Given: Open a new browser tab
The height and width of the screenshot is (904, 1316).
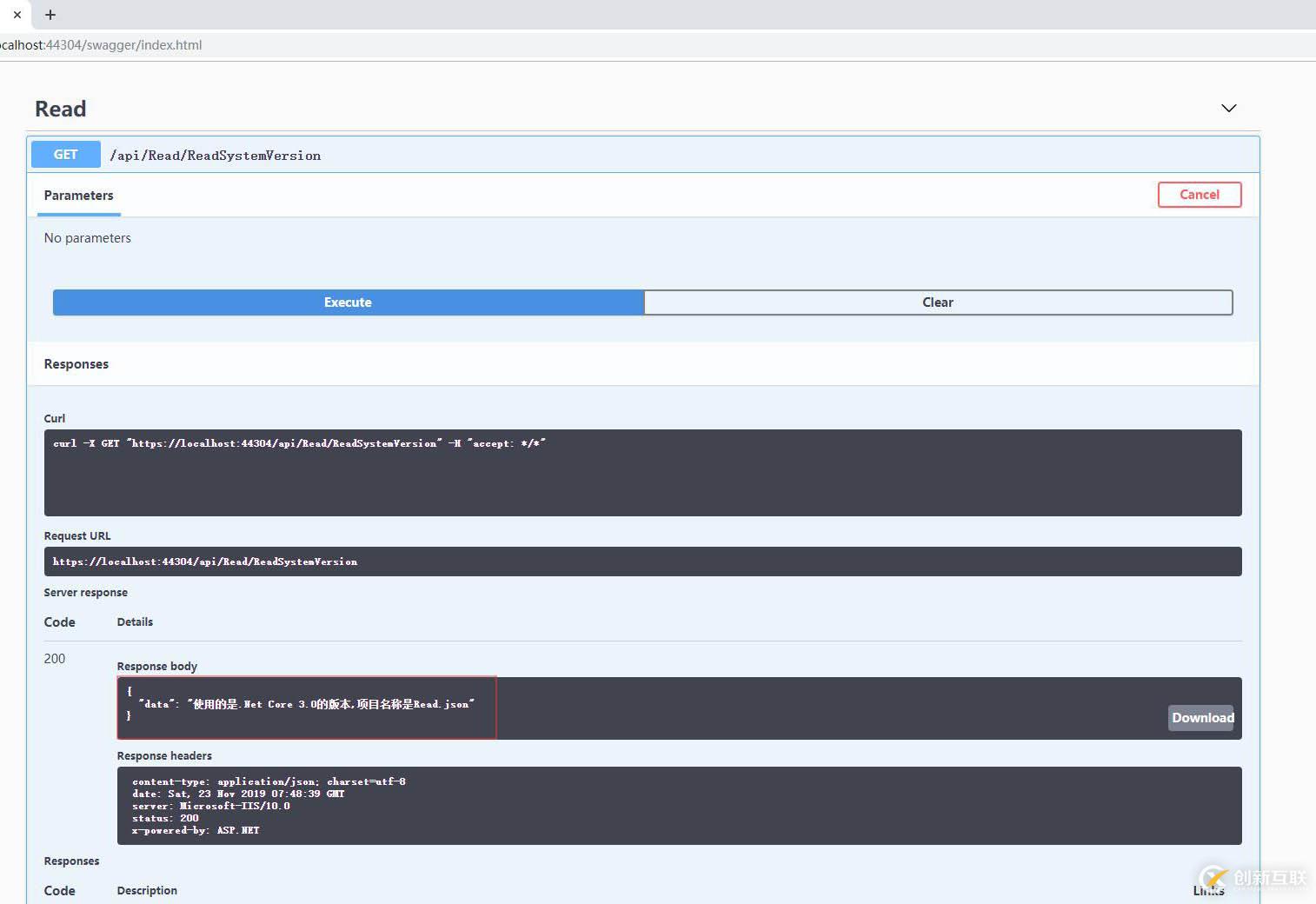Looking at the screenshot, I should pos(50,15).
